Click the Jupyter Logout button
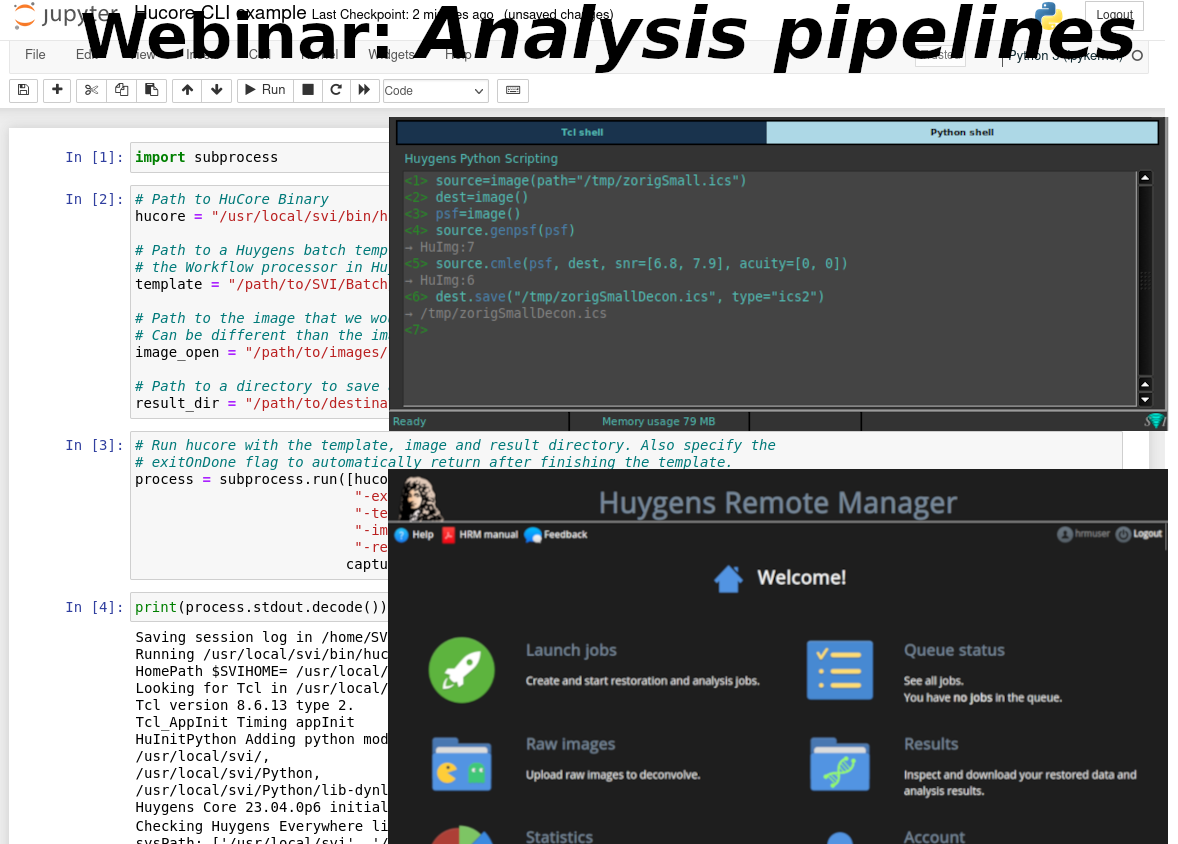This screenshot has height=844, width=1178. click(x=1114, y=15)
